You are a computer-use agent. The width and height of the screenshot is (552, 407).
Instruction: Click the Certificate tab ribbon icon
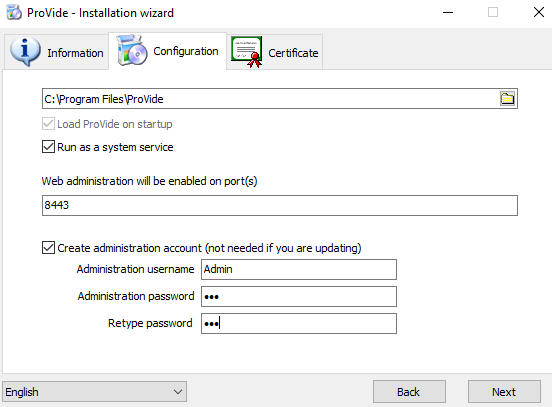tap(247, 52)
